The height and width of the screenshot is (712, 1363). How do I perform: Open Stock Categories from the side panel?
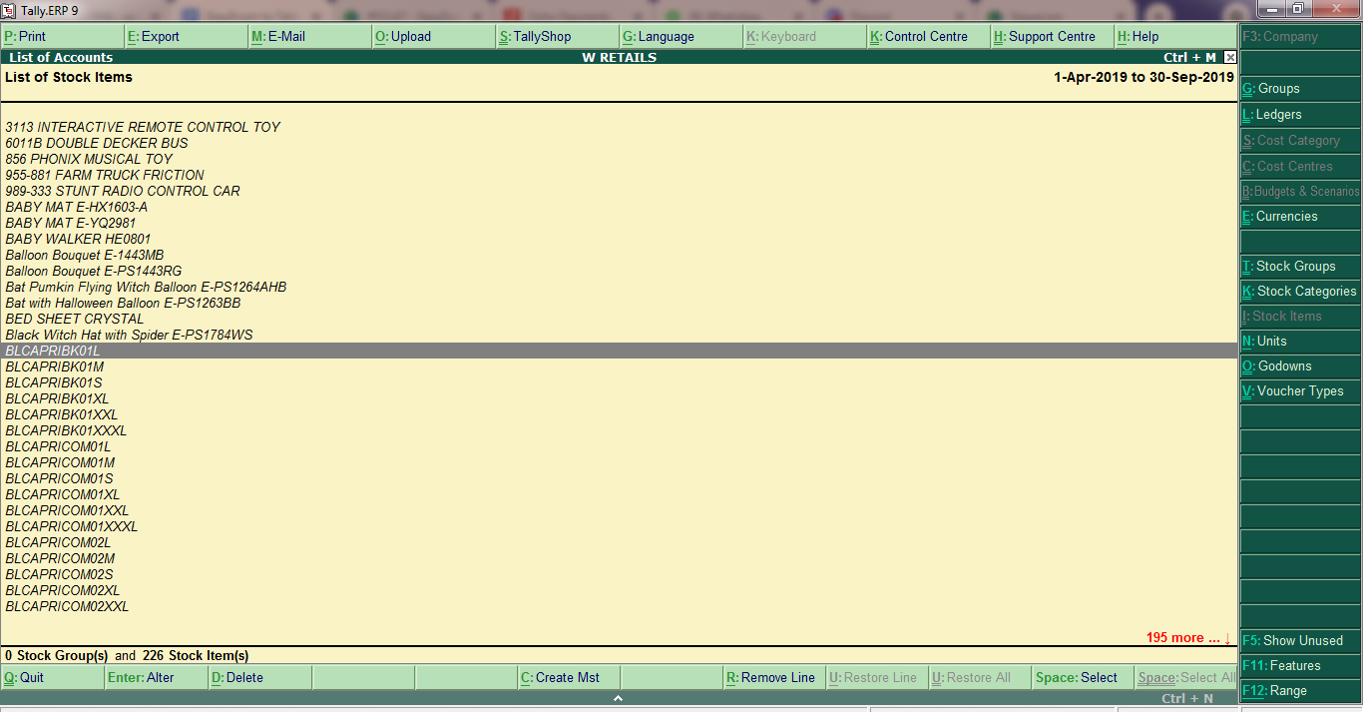point(1300,291)
